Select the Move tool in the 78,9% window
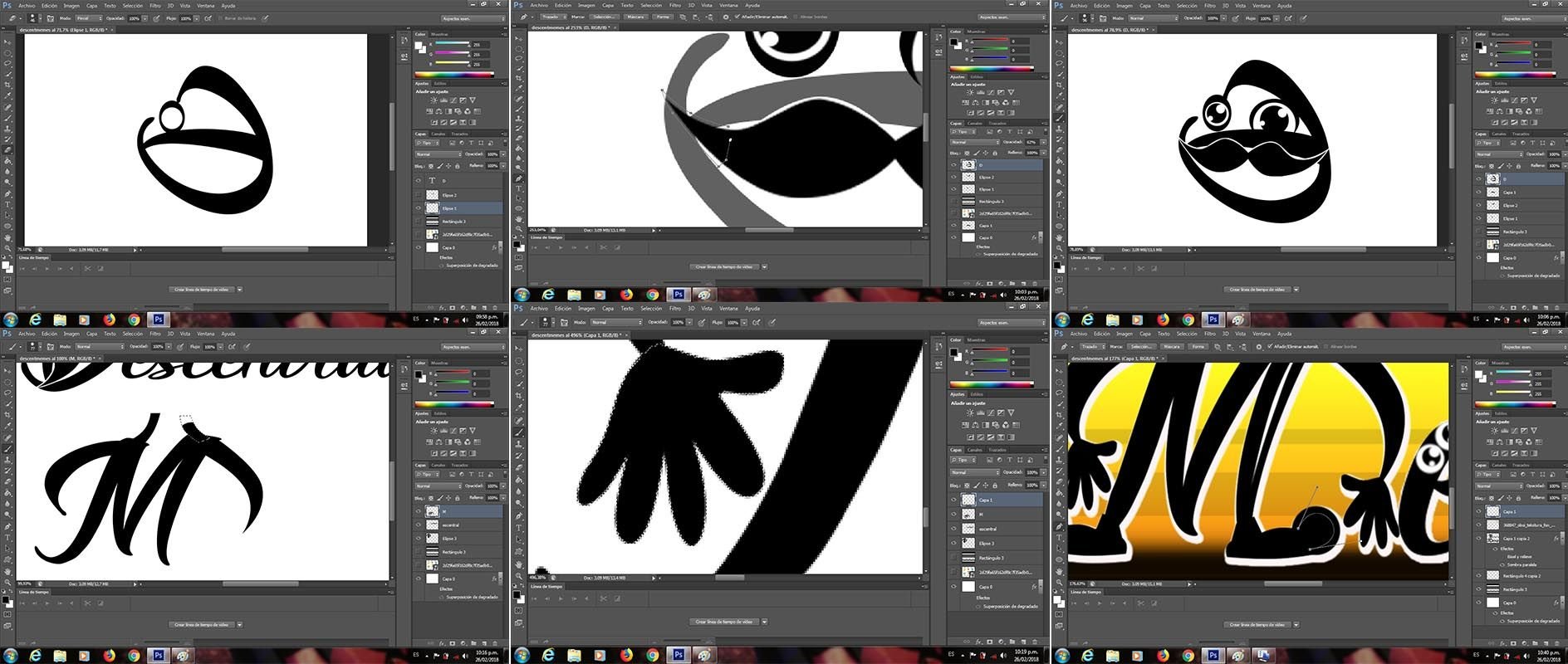The height and width of the screenshot is (664, 1568). [1060, 41]
